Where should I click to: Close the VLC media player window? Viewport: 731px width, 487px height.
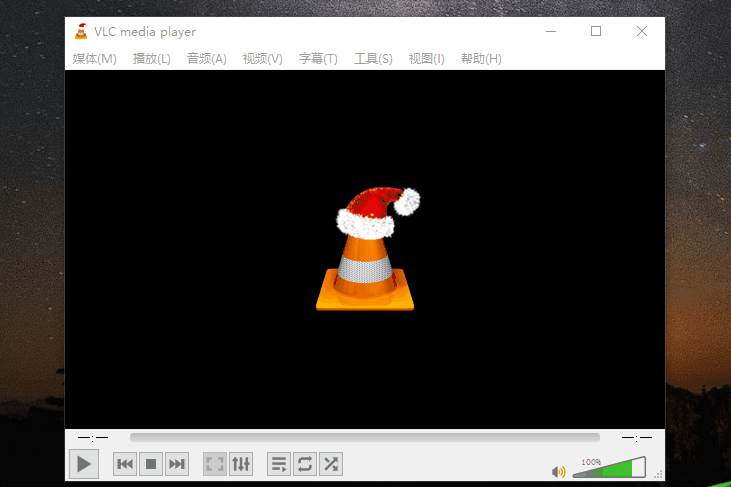pos(641,31)
